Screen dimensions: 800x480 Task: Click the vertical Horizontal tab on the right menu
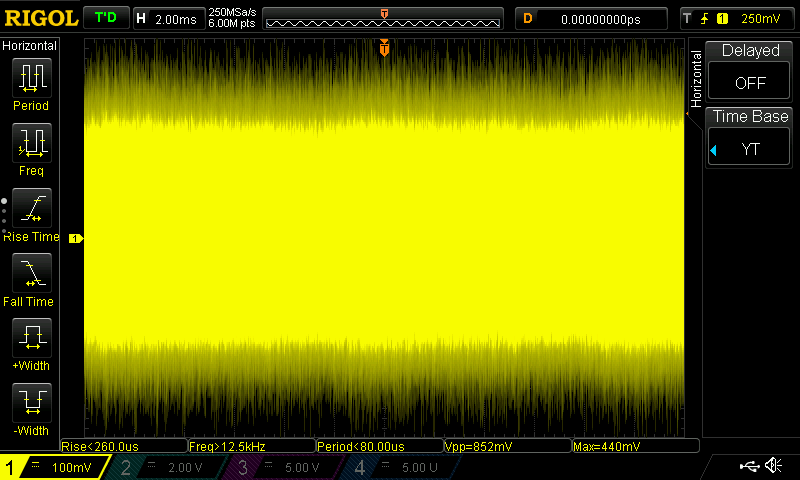695,79
